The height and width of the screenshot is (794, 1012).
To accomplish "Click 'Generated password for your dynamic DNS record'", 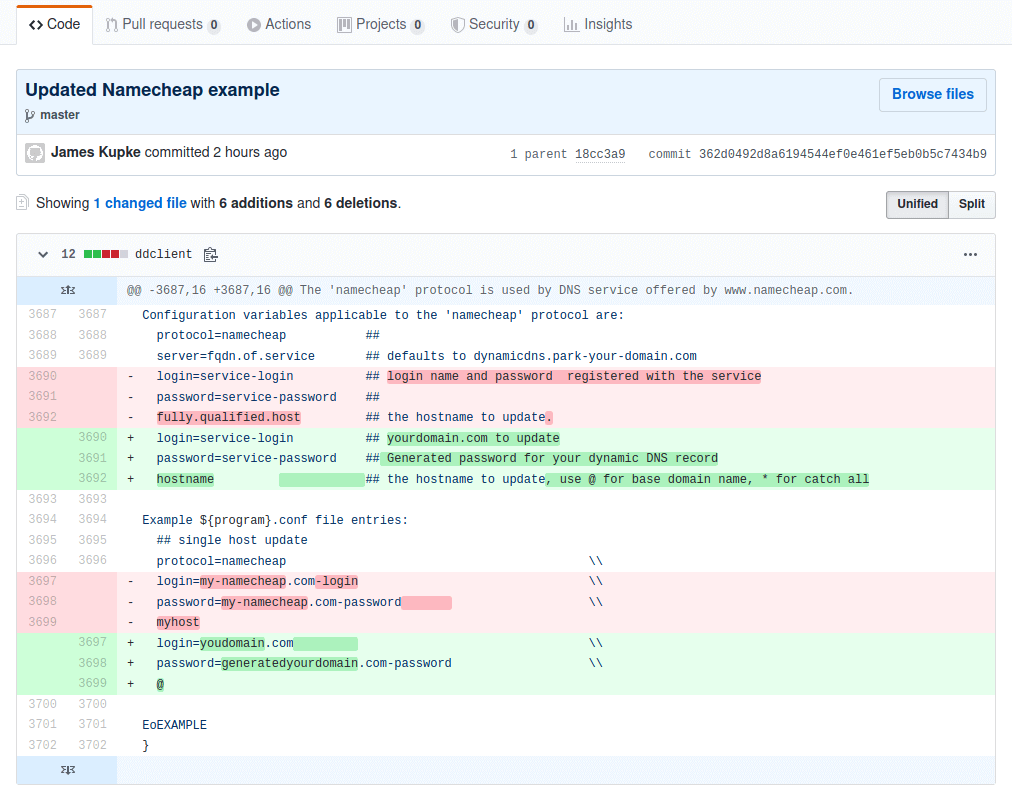I will coord(552,458).
